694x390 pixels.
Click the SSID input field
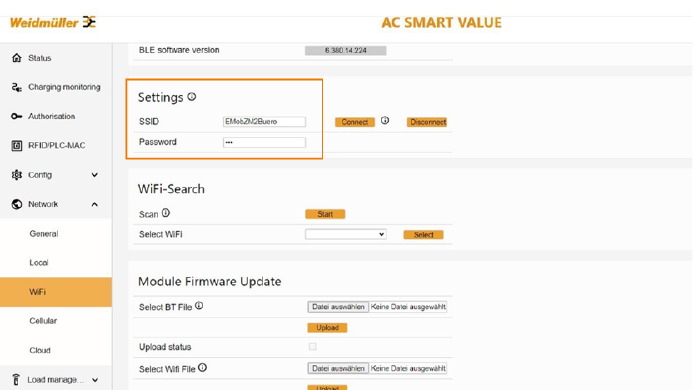coord(264,121)
